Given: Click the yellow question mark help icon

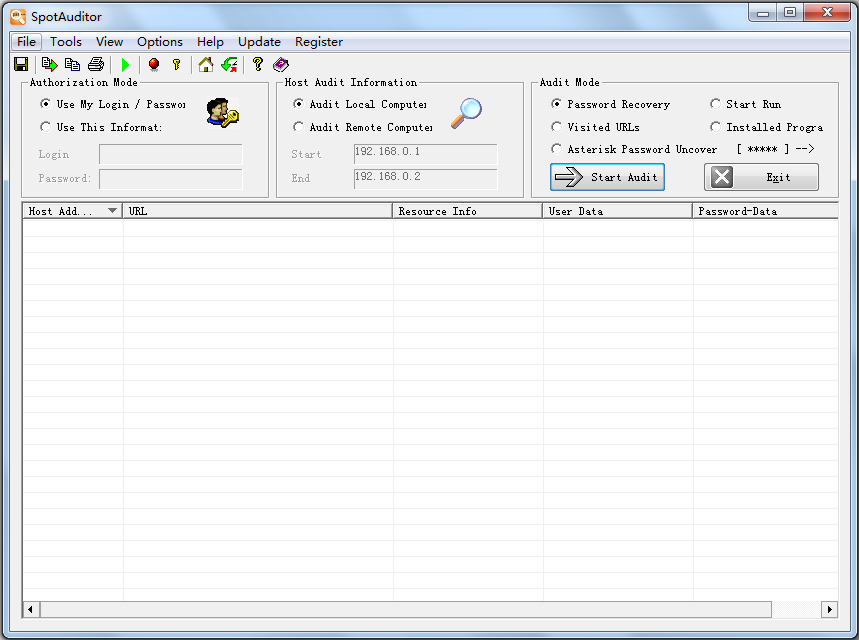Looking at the screenshot, I should pyautogui.click(x=257, y=64).
